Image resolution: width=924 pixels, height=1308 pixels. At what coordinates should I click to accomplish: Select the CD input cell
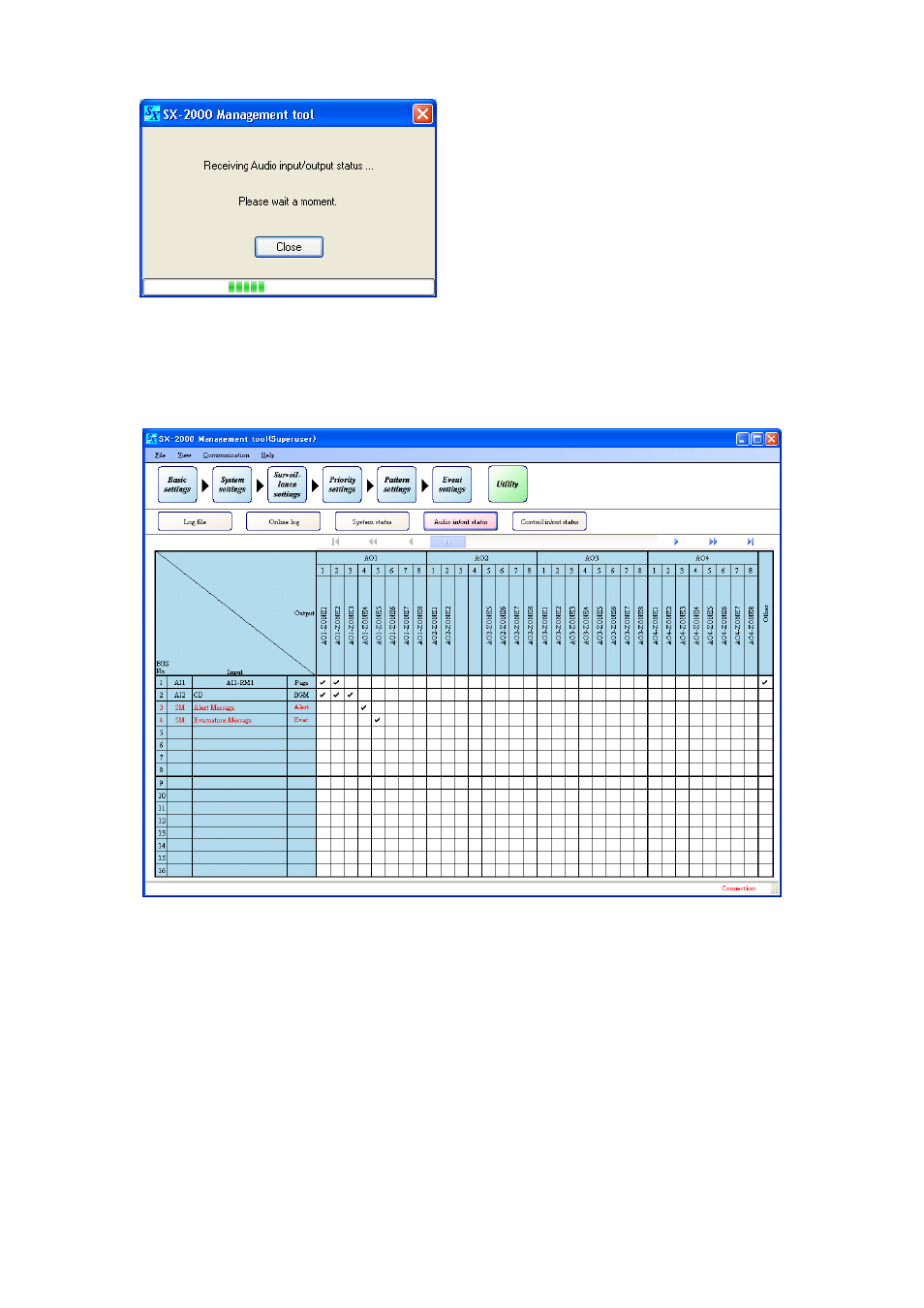click(239, 695)
